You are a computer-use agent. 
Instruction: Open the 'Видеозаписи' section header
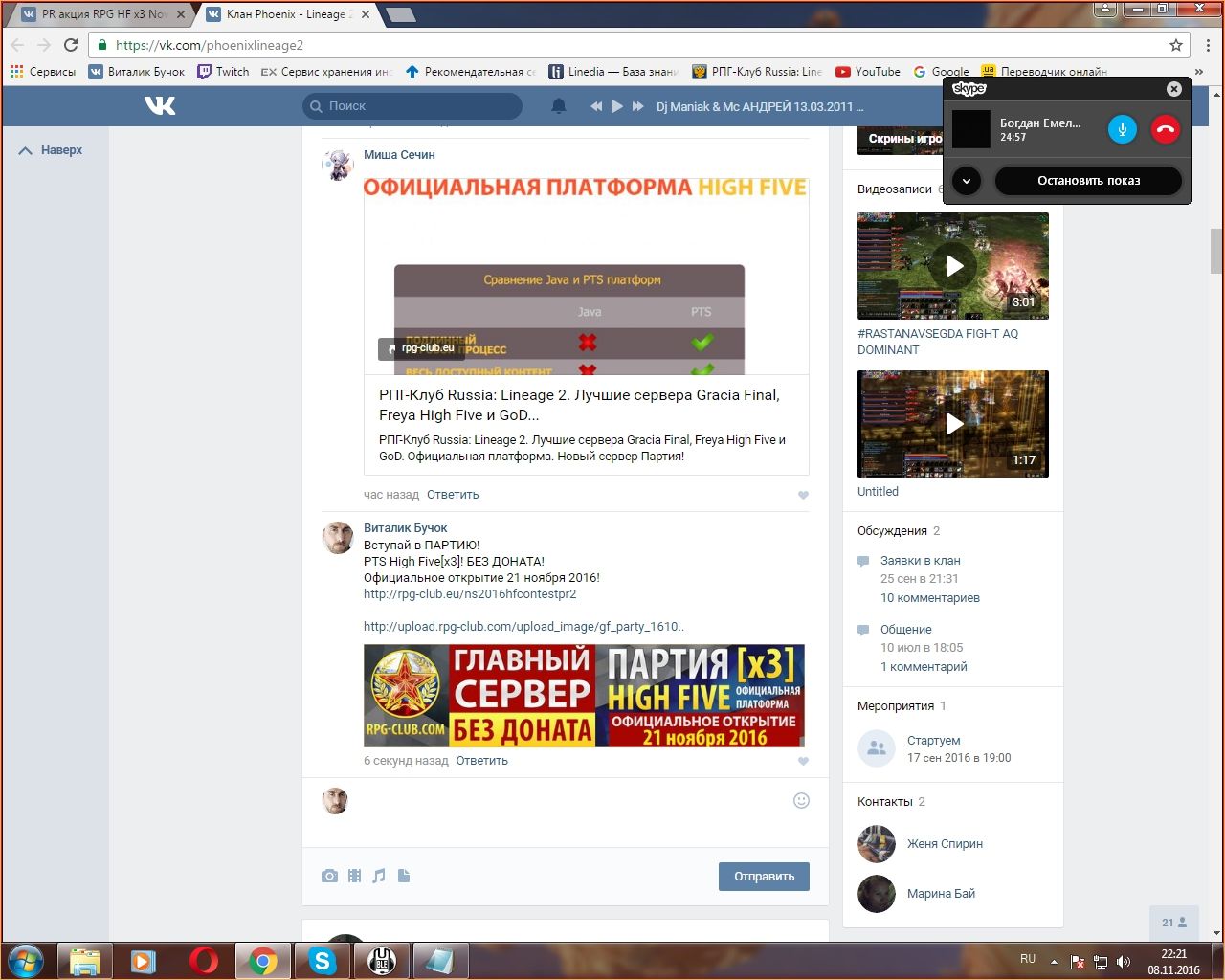click(x=895, y=189)
